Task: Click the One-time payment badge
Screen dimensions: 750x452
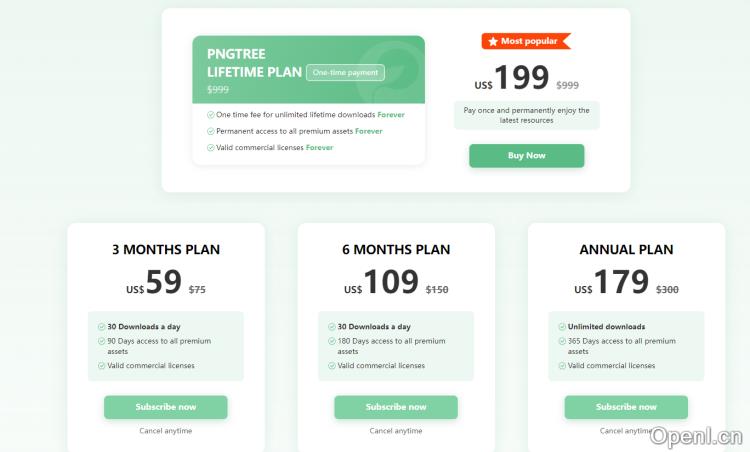Action: tap(345, 72)
